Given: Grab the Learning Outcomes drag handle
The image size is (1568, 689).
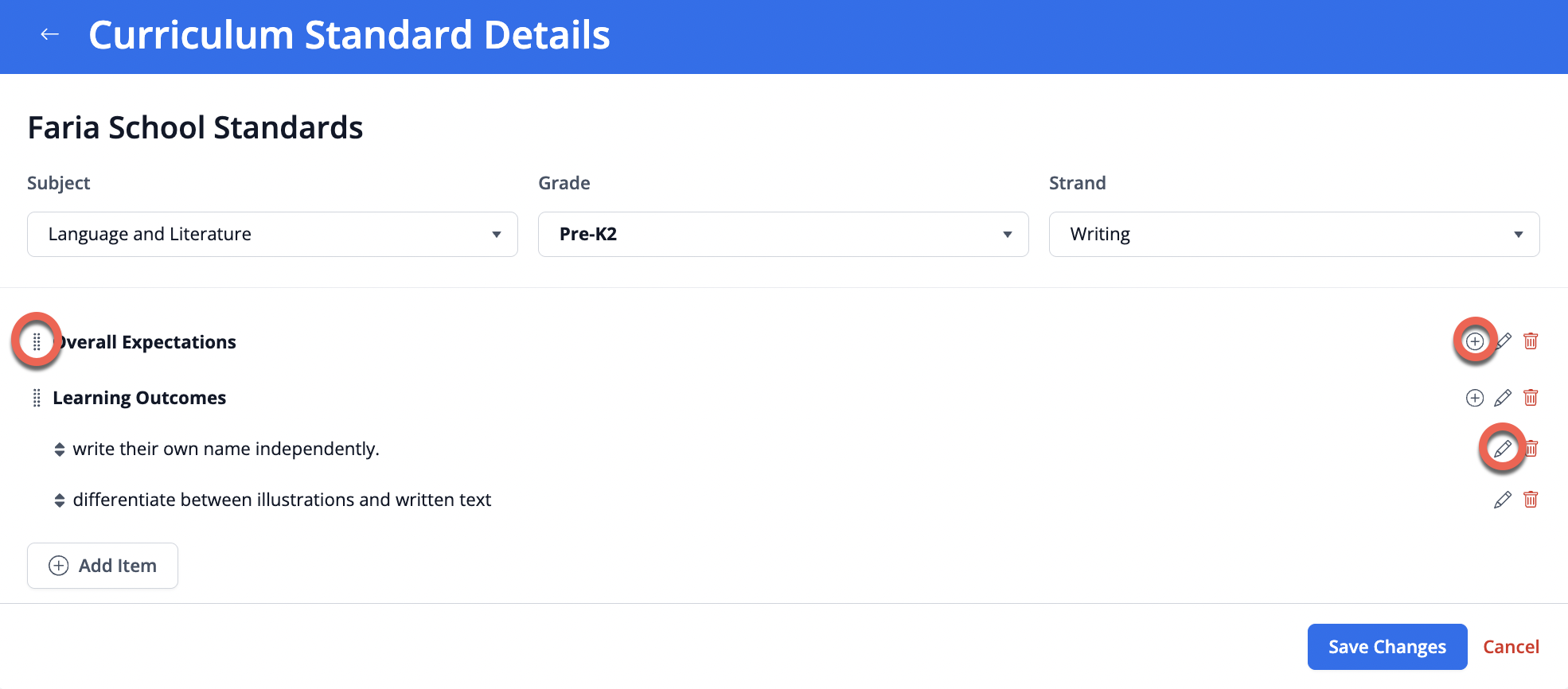Looking at the screenshot, I should pos(37,398).
